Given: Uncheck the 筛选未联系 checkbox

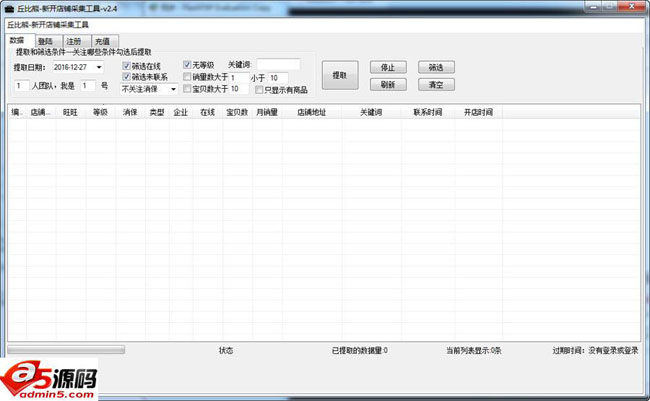Looking at the screenshot, I should (127, 77).
